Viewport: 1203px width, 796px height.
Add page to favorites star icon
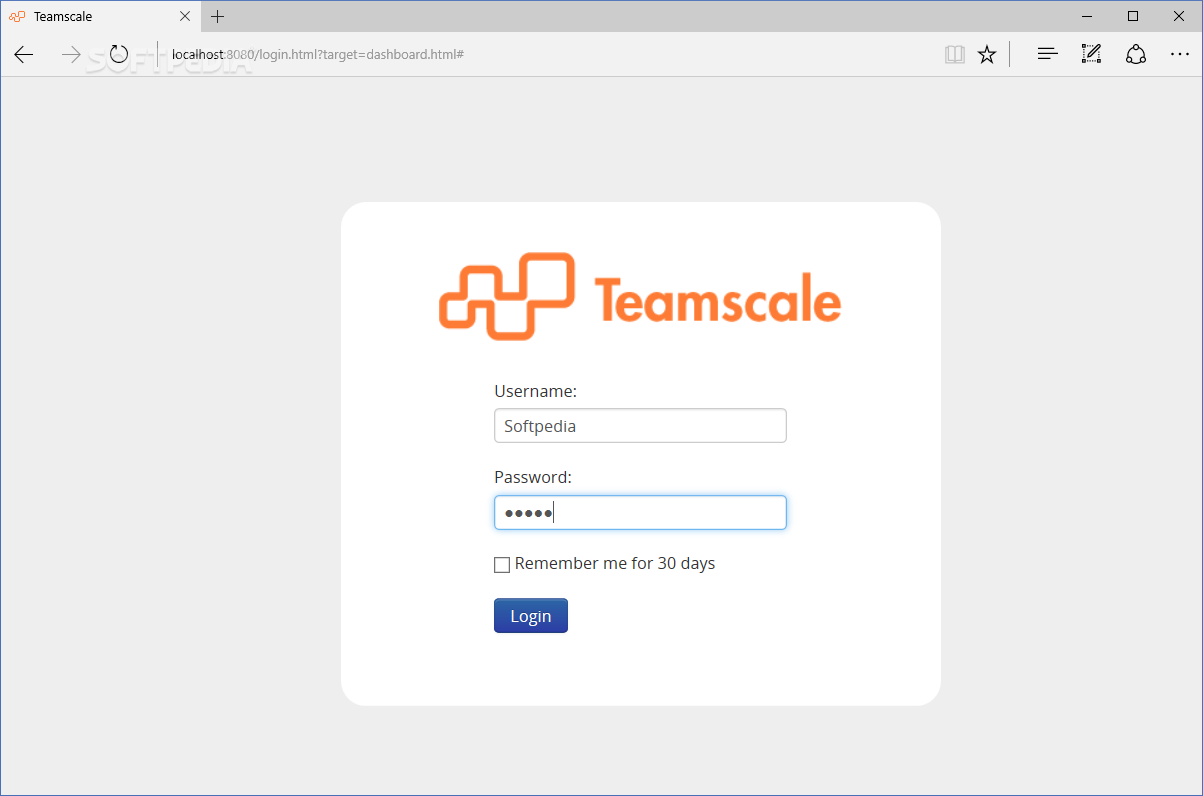pyautogui.click(x=987, y=54)
